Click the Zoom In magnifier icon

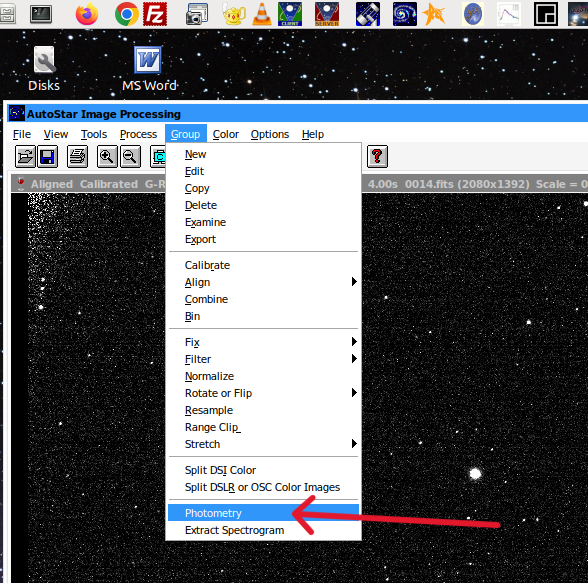[x=107, y=156]
